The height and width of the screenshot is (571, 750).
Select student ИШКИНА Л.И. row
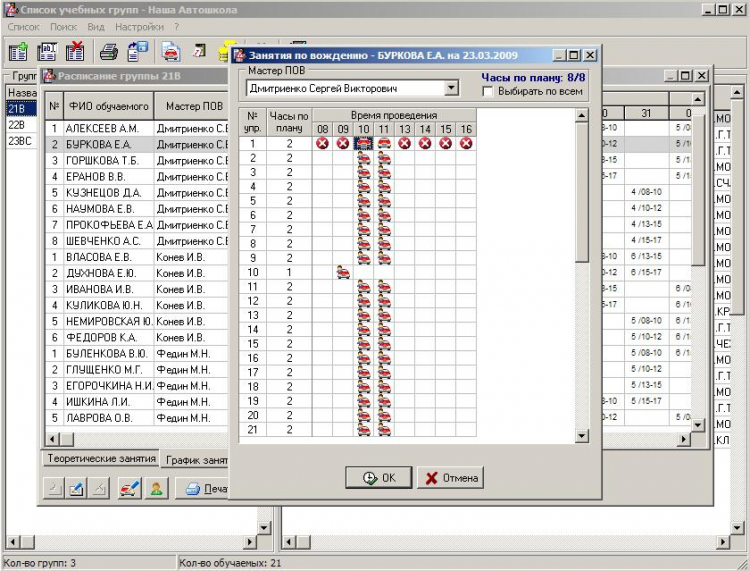[137, 401]
